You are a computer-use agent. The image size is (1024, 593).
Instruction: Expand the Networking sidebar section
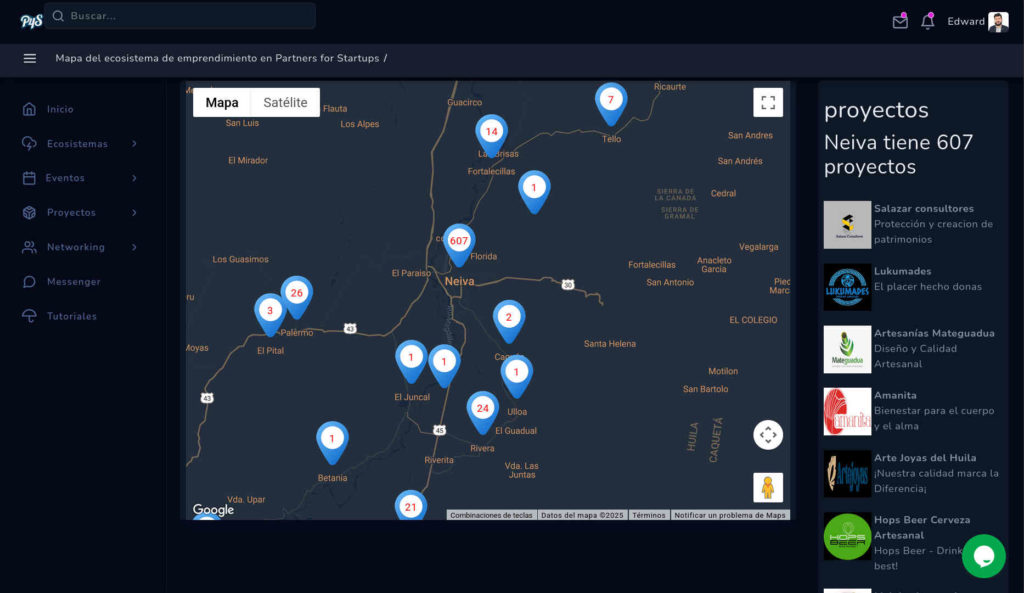78,247
